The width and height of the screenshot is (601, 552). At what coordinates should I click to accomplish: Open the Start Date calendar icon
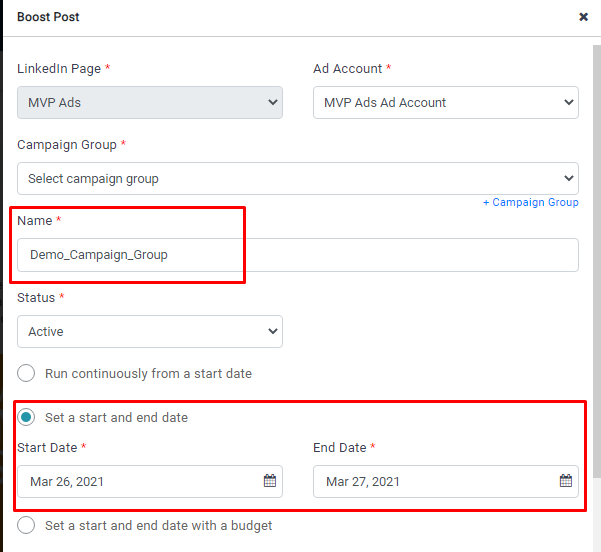270,481
